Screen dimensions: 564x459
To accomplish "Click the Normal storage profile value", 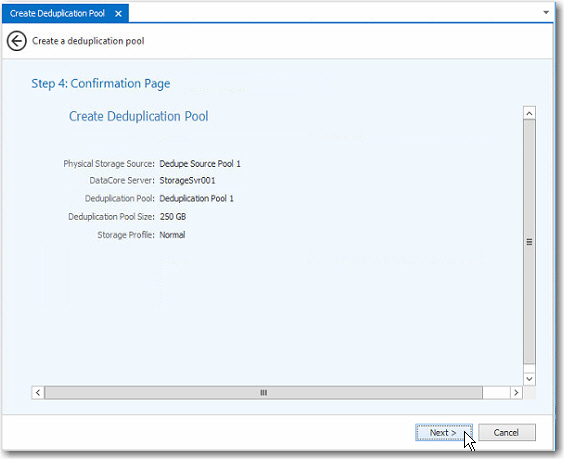I will 172,235.
